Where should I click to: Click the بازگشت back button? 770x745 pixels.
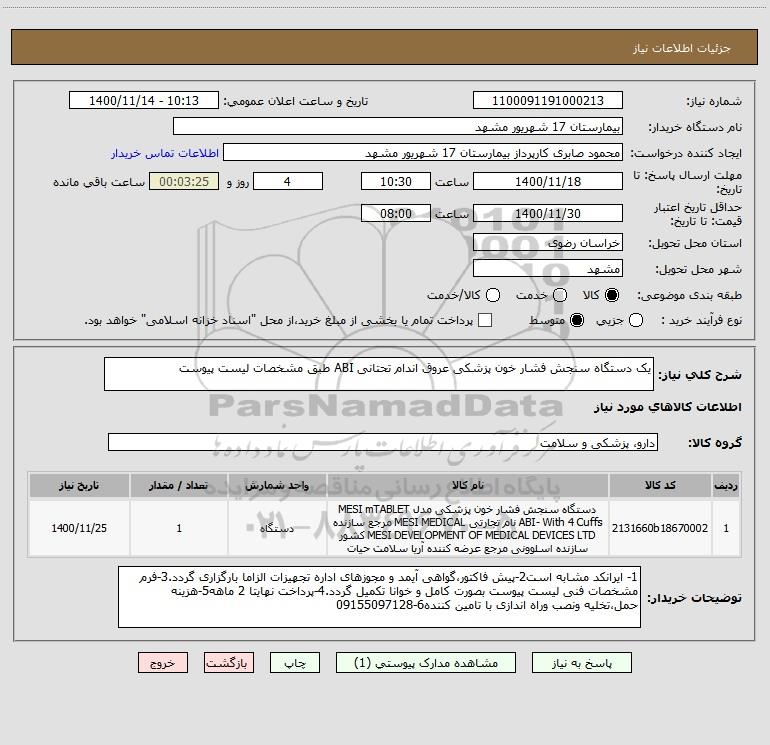pyautogui.click(x=229, y=663)
